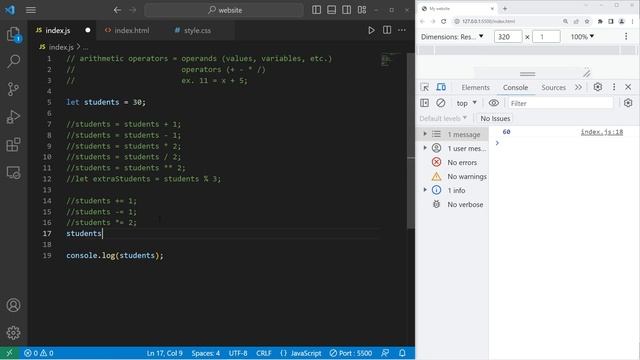Click Ln 17, Col 9 in the status bar
The height and width of the screenshot is (360, 640).
[x=164, y=353]
